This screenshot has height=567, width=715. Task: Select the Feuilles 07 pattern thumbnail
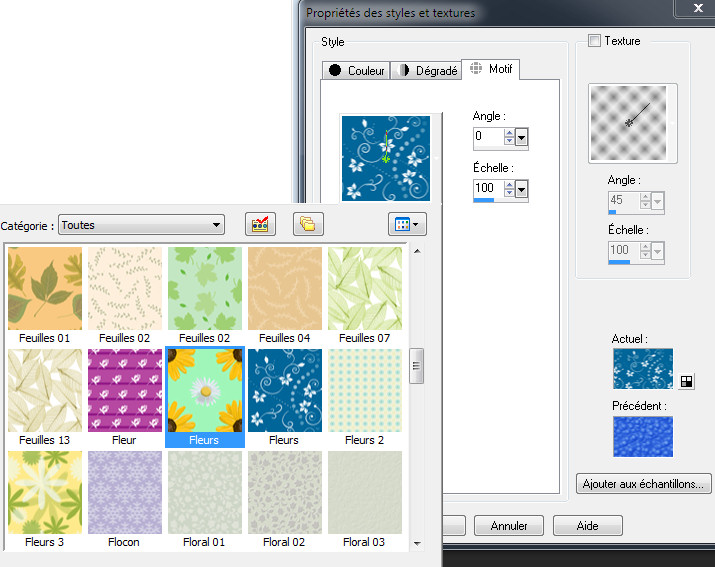point(365,288)
